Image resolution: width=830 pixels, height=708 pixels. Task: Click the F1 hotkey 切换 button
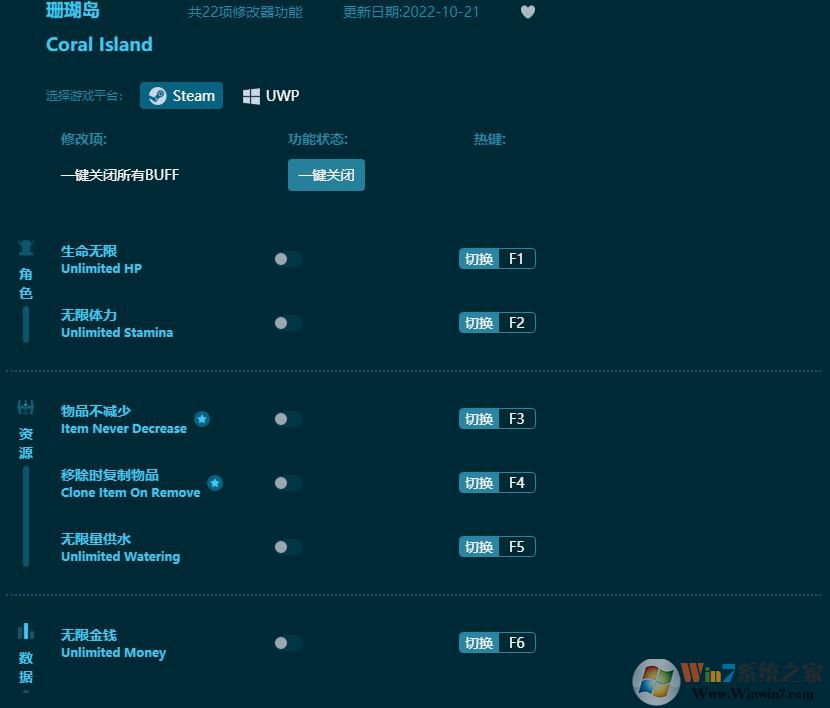(479, 259)
